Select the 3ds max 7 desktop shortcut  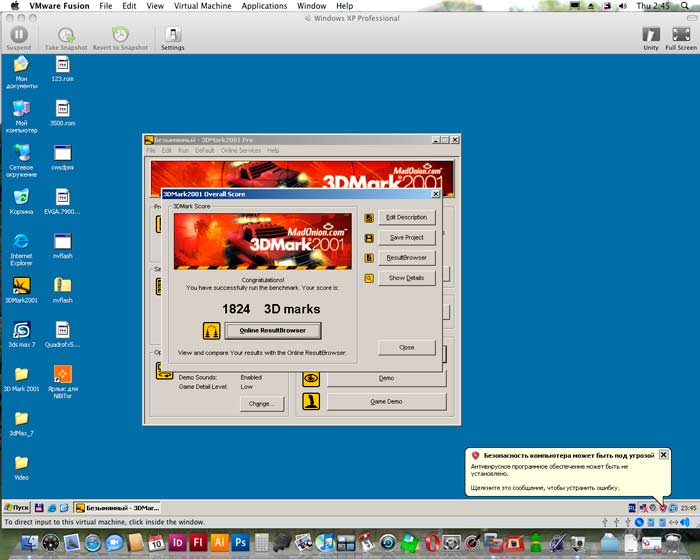pos(21,334)
